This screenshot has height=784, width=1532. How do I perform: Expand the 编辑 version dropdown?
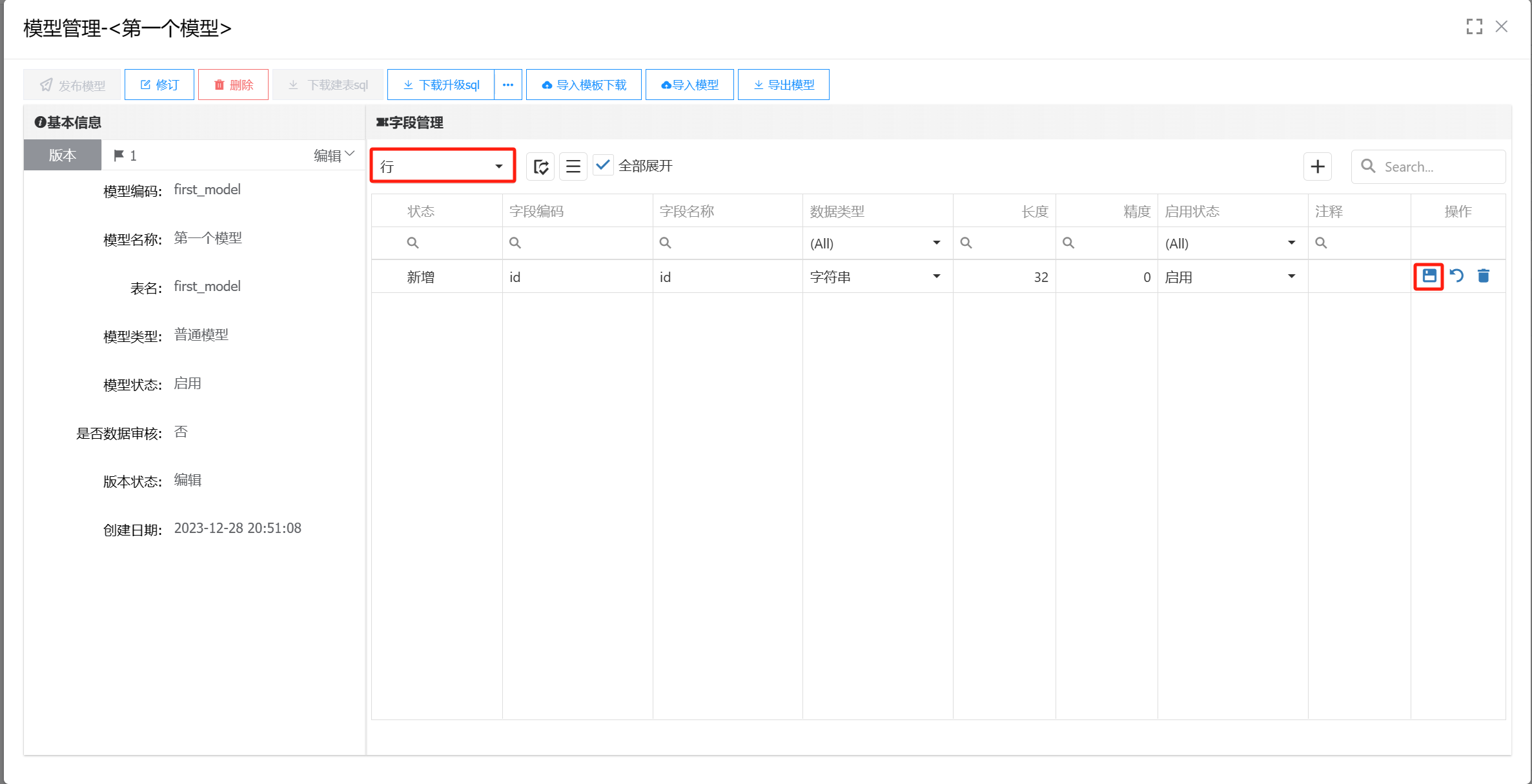tap(334, 155)
